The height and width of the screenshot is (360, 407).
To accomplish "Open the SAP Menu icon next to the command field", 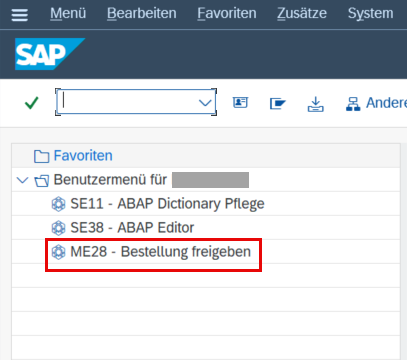I will click(x=240, y=102).
